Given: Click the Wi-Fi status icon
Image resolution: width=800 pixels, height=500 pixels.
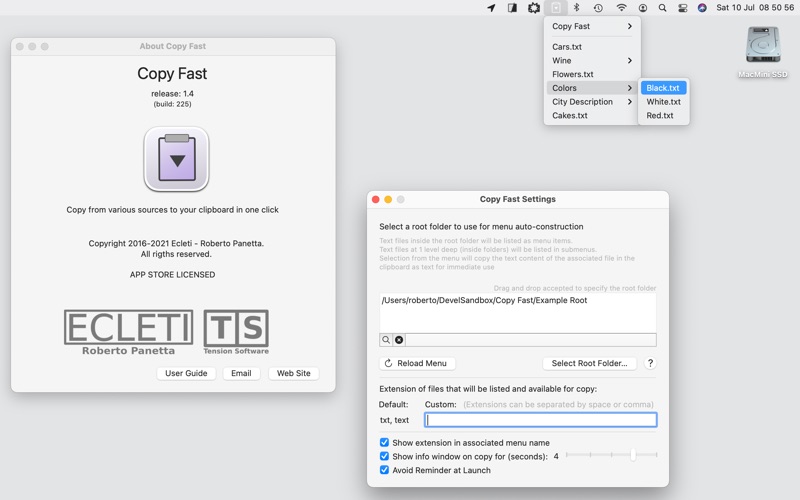Looking at the screenshot, I should coord(621,8).
